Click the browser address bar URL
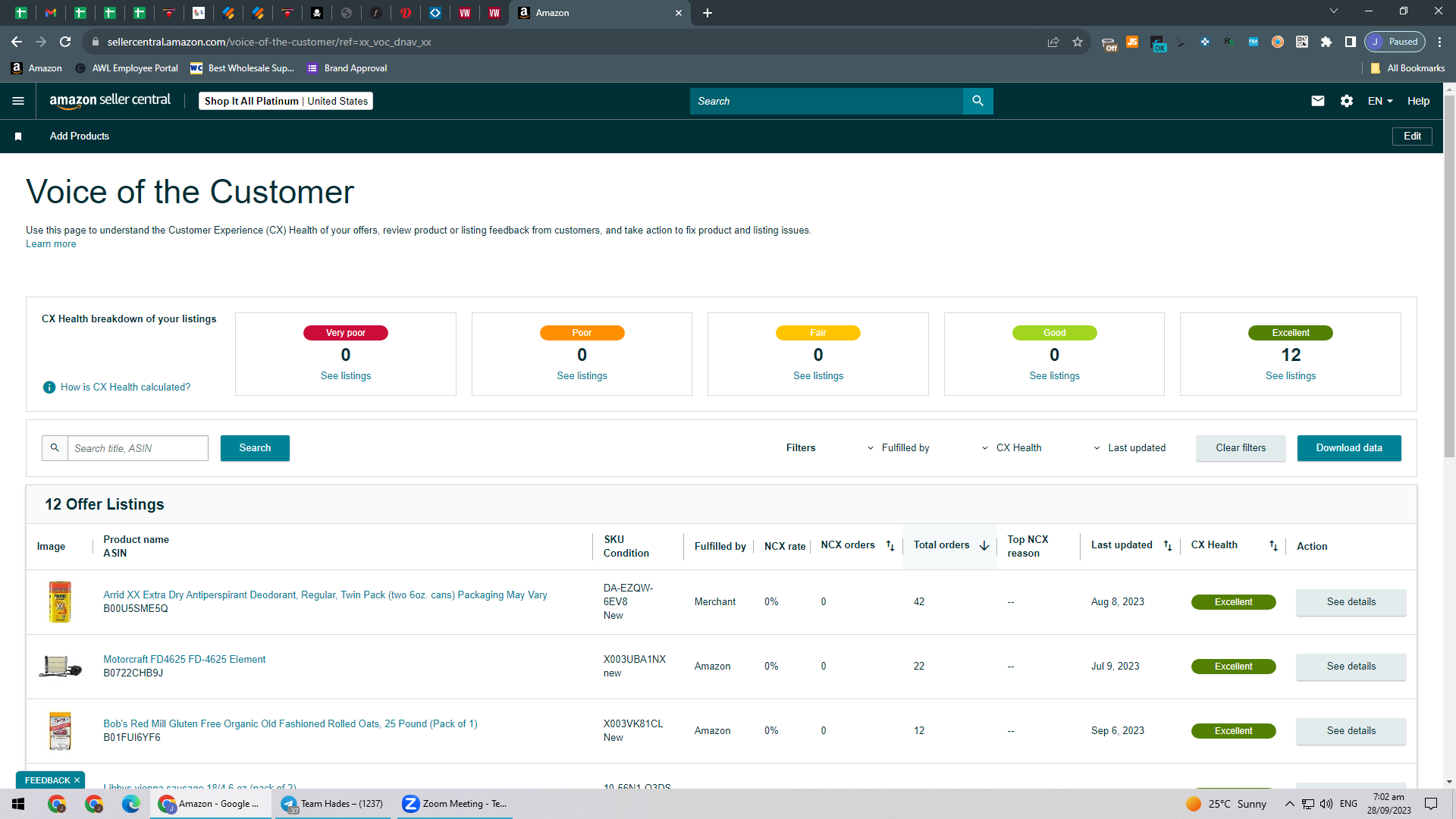 click(x=269, y=42)
